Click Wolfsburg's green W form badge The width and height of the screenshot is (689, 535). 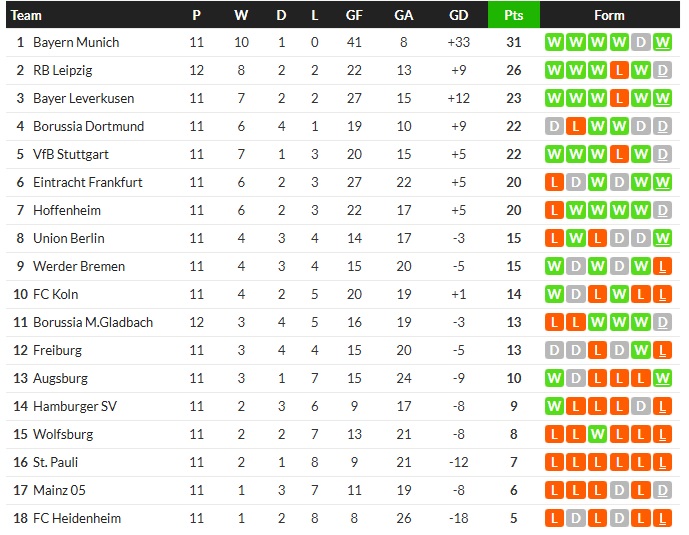[x=597, y=435]
